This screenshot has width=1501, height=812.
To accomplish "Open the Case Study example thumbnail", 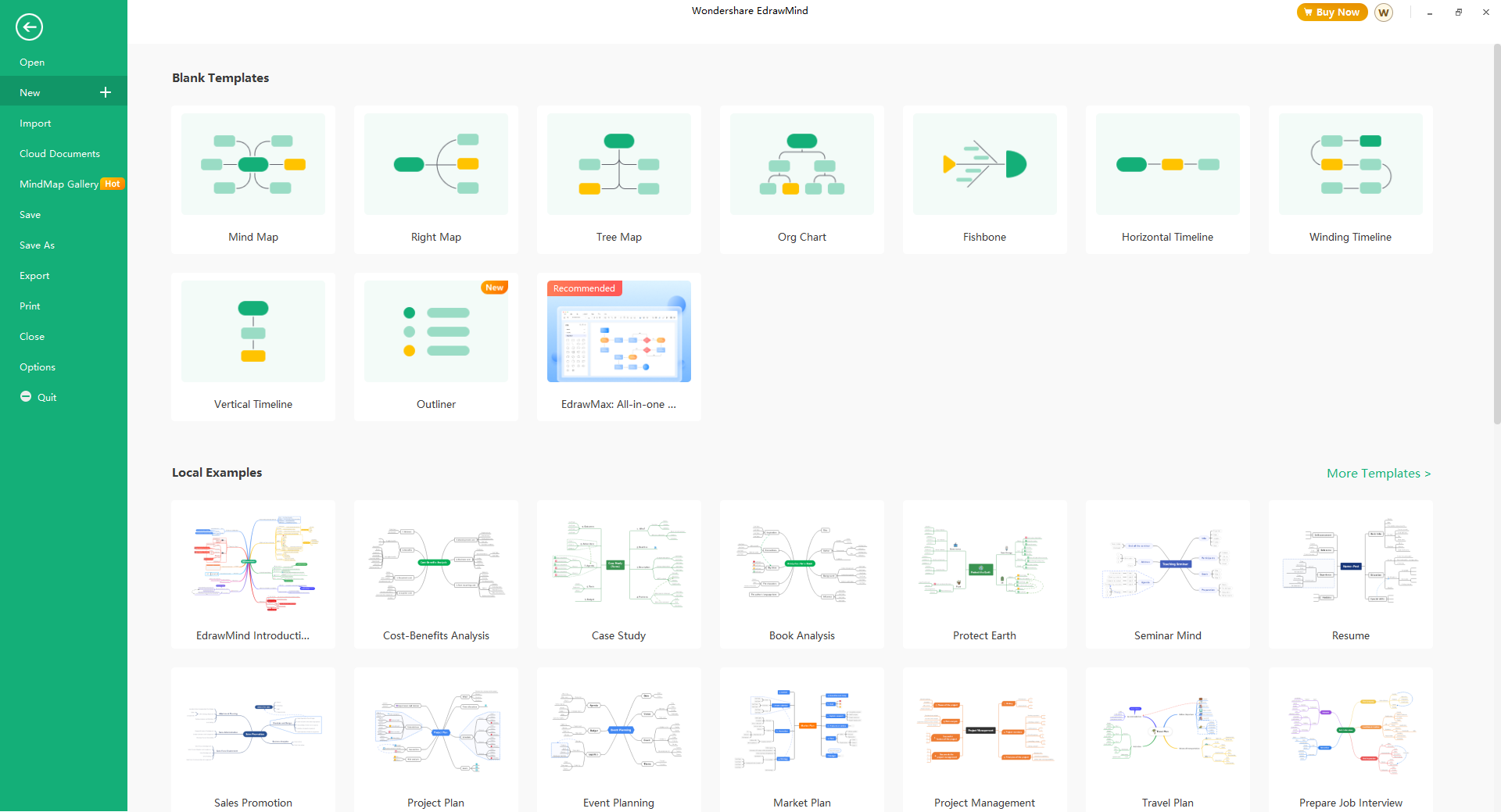I will click(619, 563).
